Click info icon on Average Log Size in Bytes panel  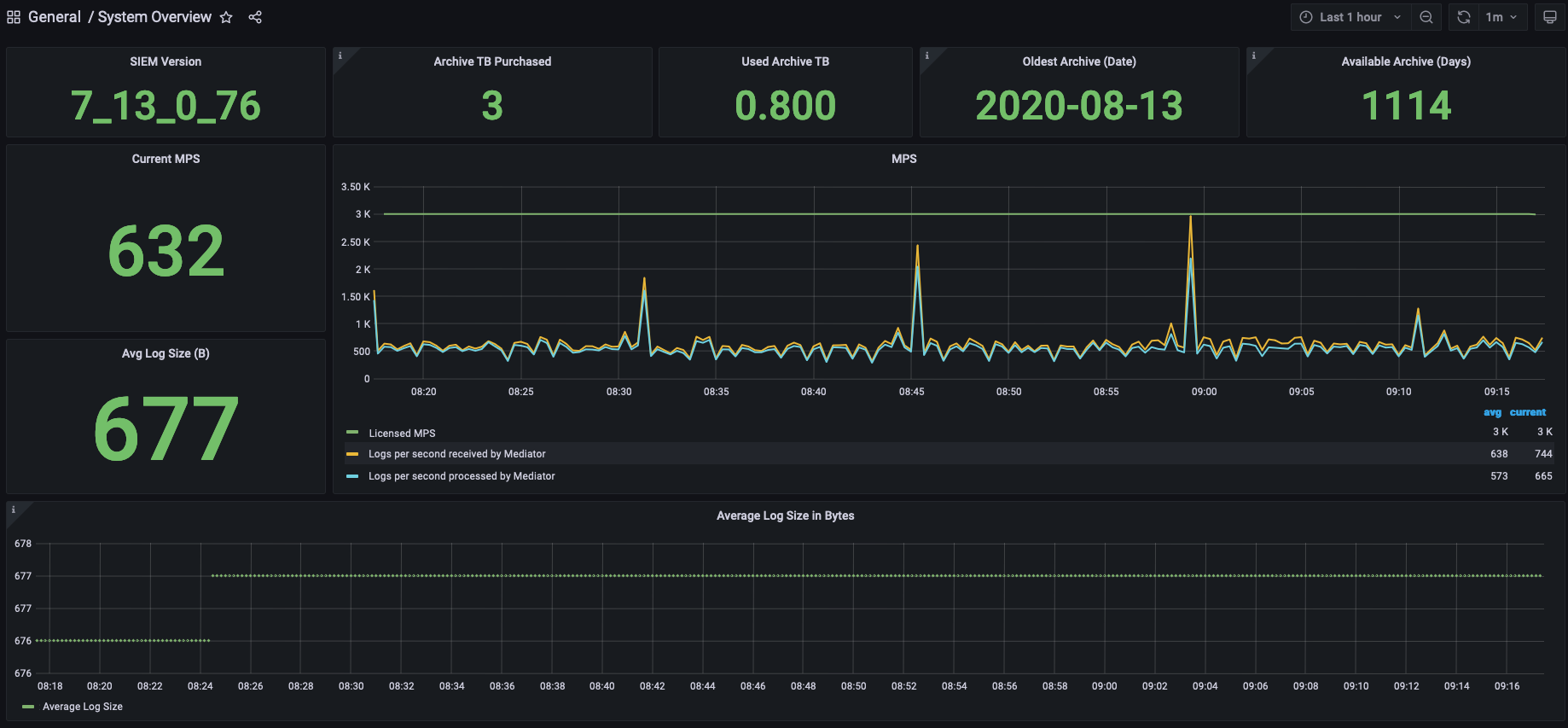pyautogui.click(x=14, y=510)
